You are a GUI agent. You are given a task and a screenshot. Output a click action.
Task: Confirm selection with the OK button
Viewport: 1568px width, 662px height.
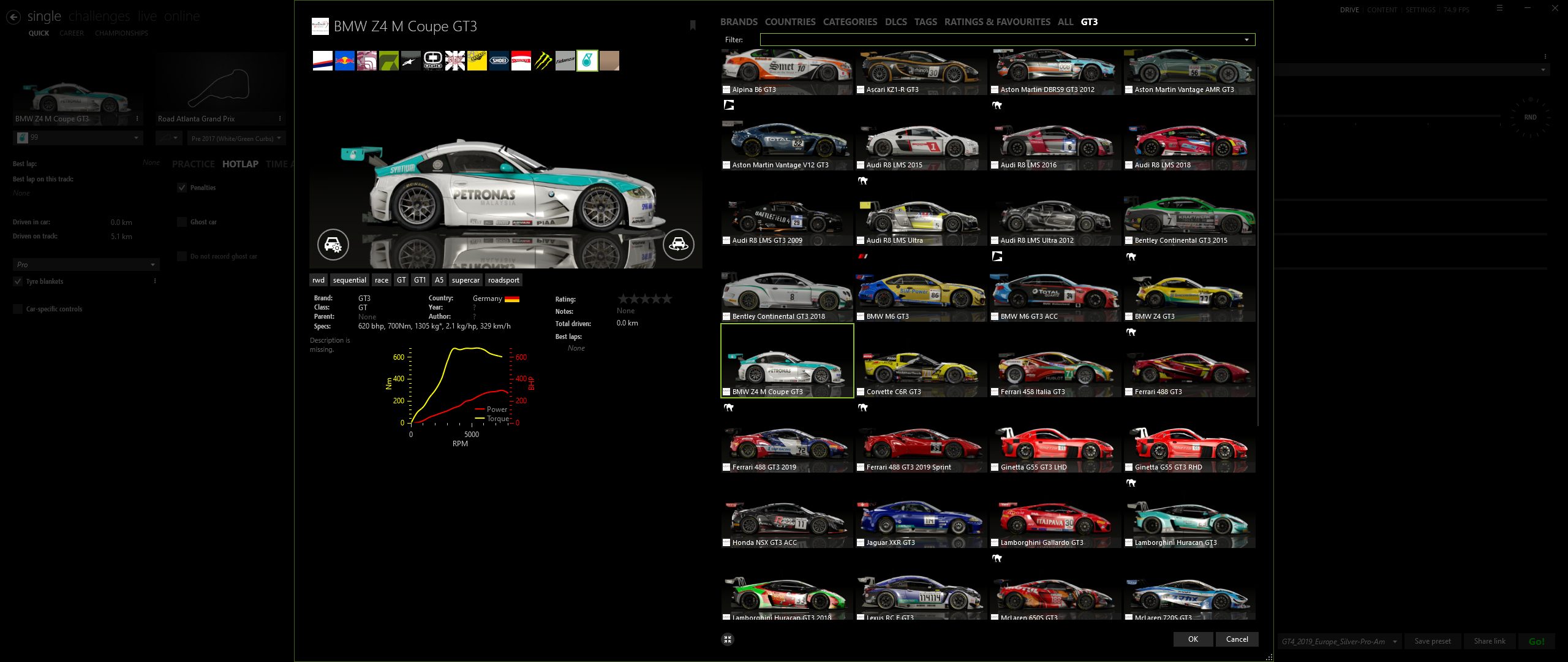click(1193, 639)
